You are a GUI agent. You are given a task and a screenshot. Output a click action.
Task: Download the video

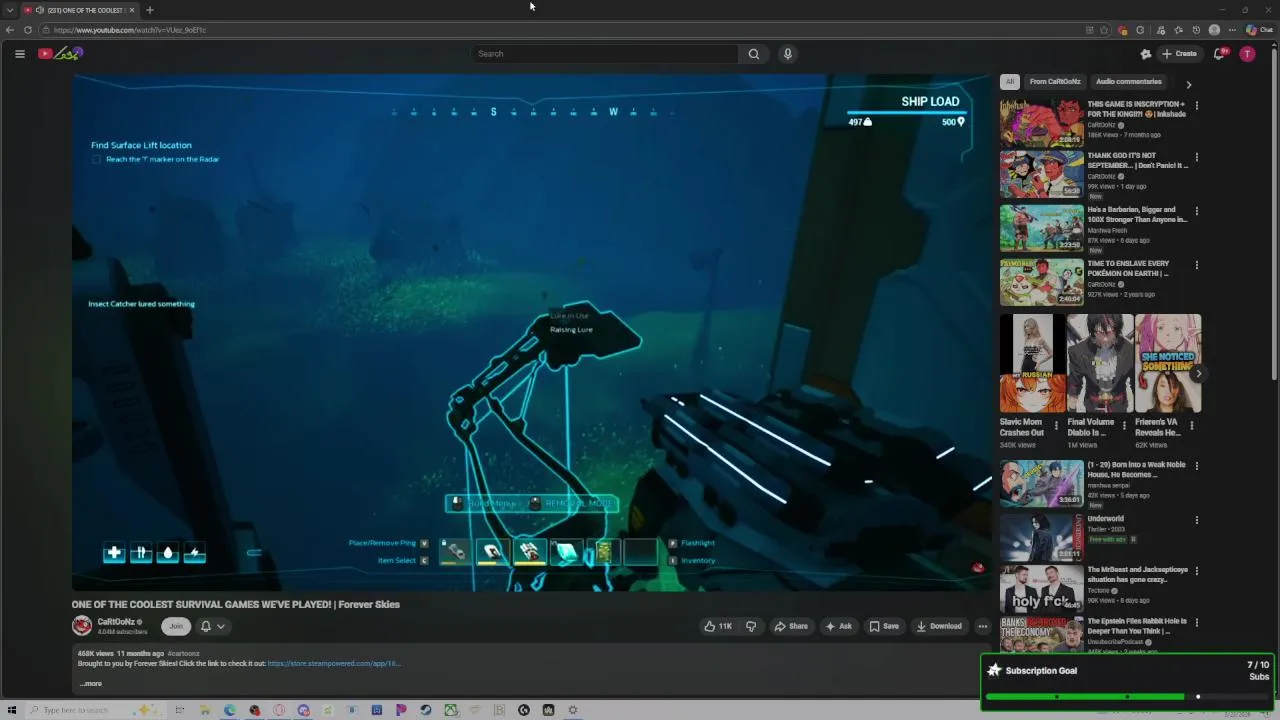click(x=939, y=626)
